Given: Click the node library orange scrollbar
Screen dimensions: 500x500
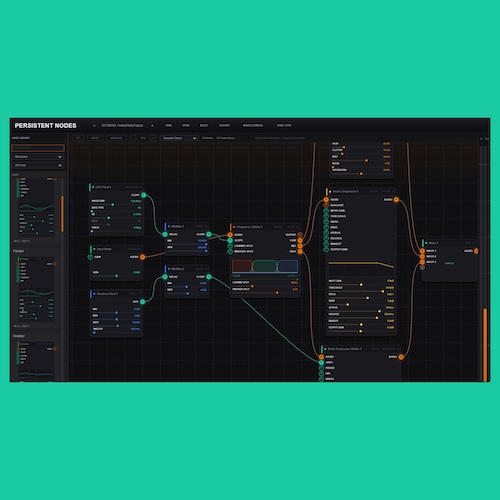Looking at the screenshot, I should [x=62, y=214].
